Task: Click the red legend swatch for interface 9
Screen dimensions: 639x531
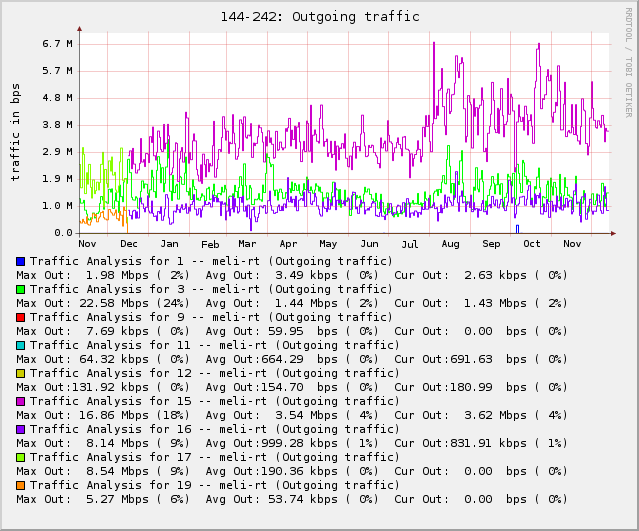Action: tap(20, 317)
